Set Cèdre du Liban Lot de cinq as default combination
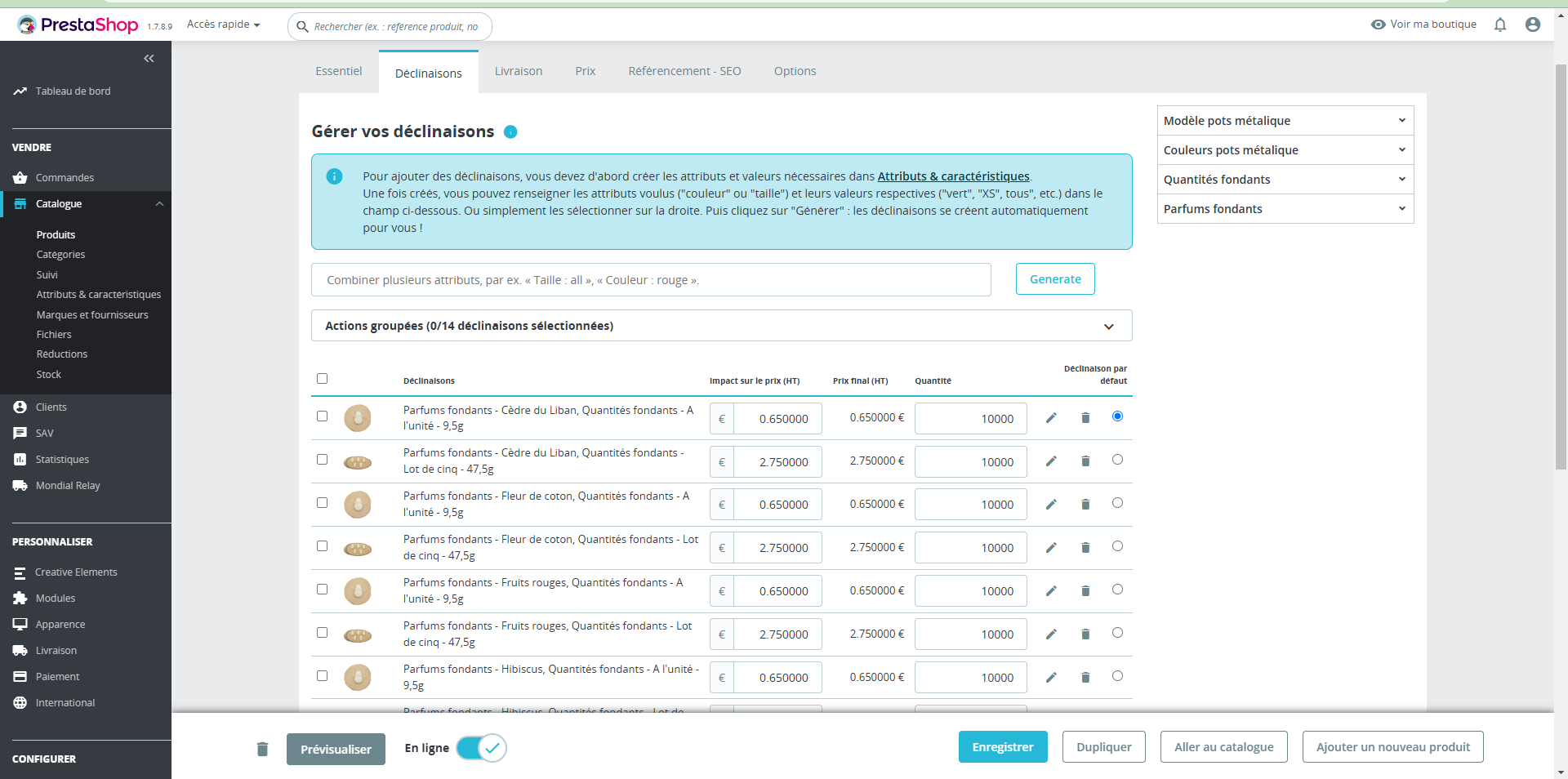Image resolution: width=1568 pixels, height=779 pixels. [x=1117, y=460]
